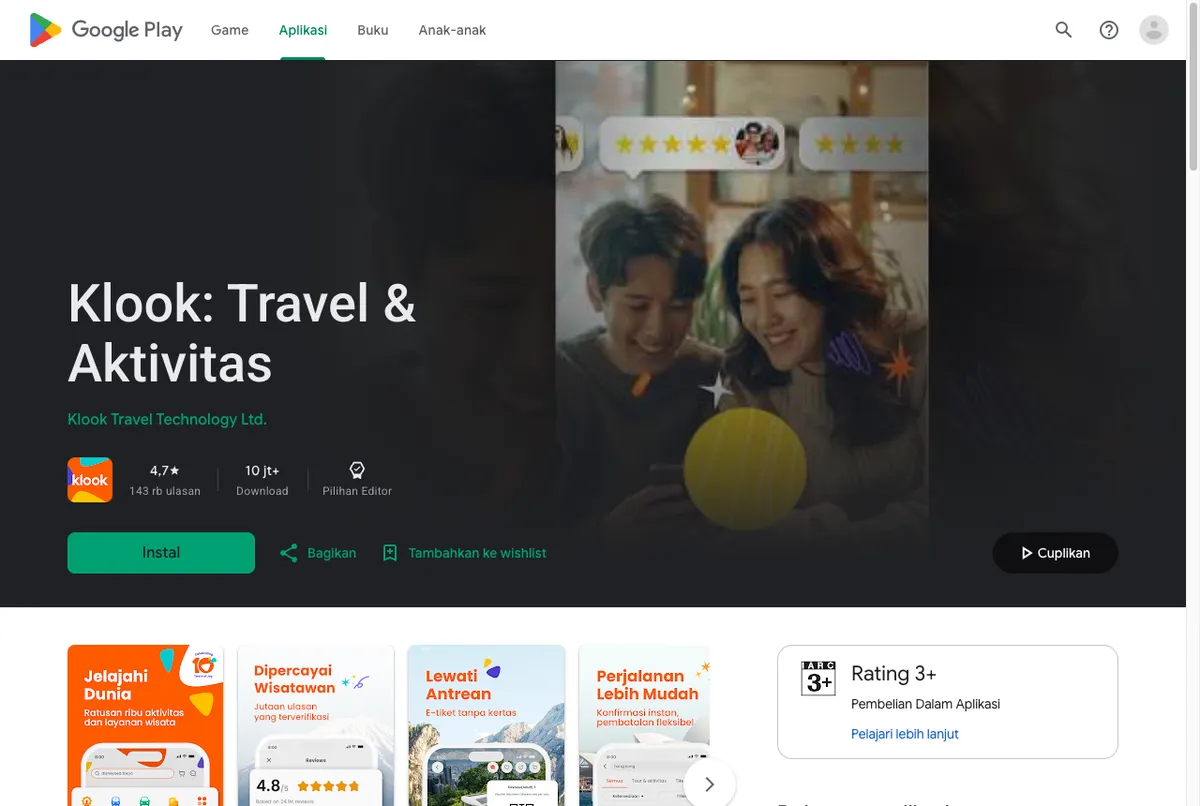The width and height of the screenshot is (1200, 806).
Task: Click the Klook: Travel & Aktivitas title
Action: click(242, 332)
